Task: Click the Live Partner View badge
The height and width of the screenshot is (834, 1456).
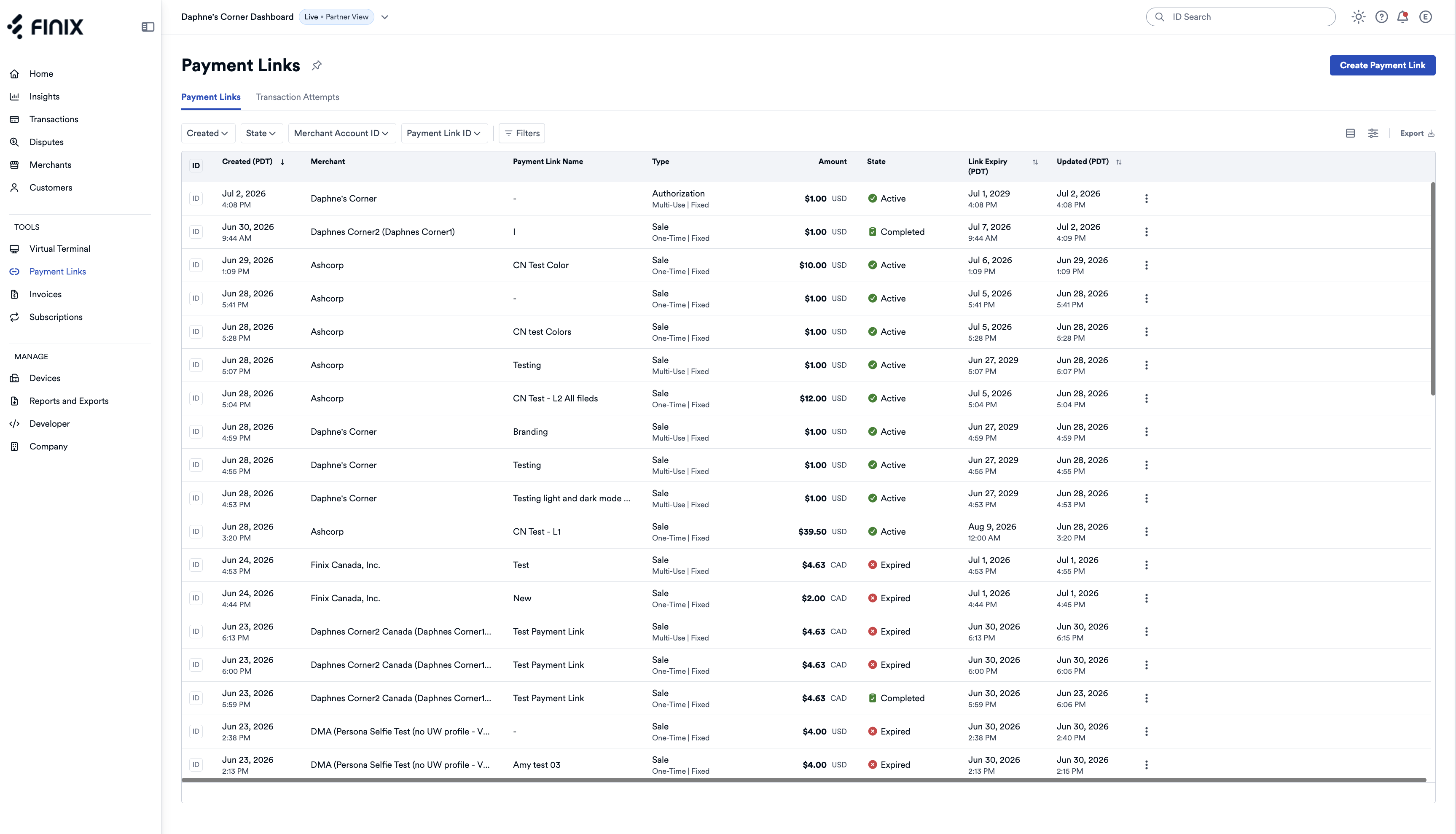Action: (x=336, y=16)
